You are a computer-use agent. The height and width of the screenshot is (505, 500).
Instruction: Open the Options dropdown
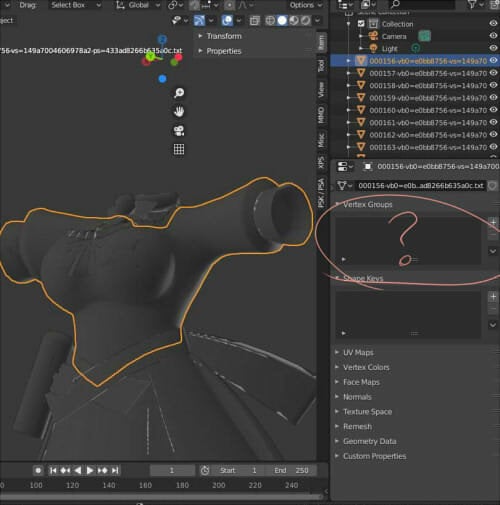point(306,5)
